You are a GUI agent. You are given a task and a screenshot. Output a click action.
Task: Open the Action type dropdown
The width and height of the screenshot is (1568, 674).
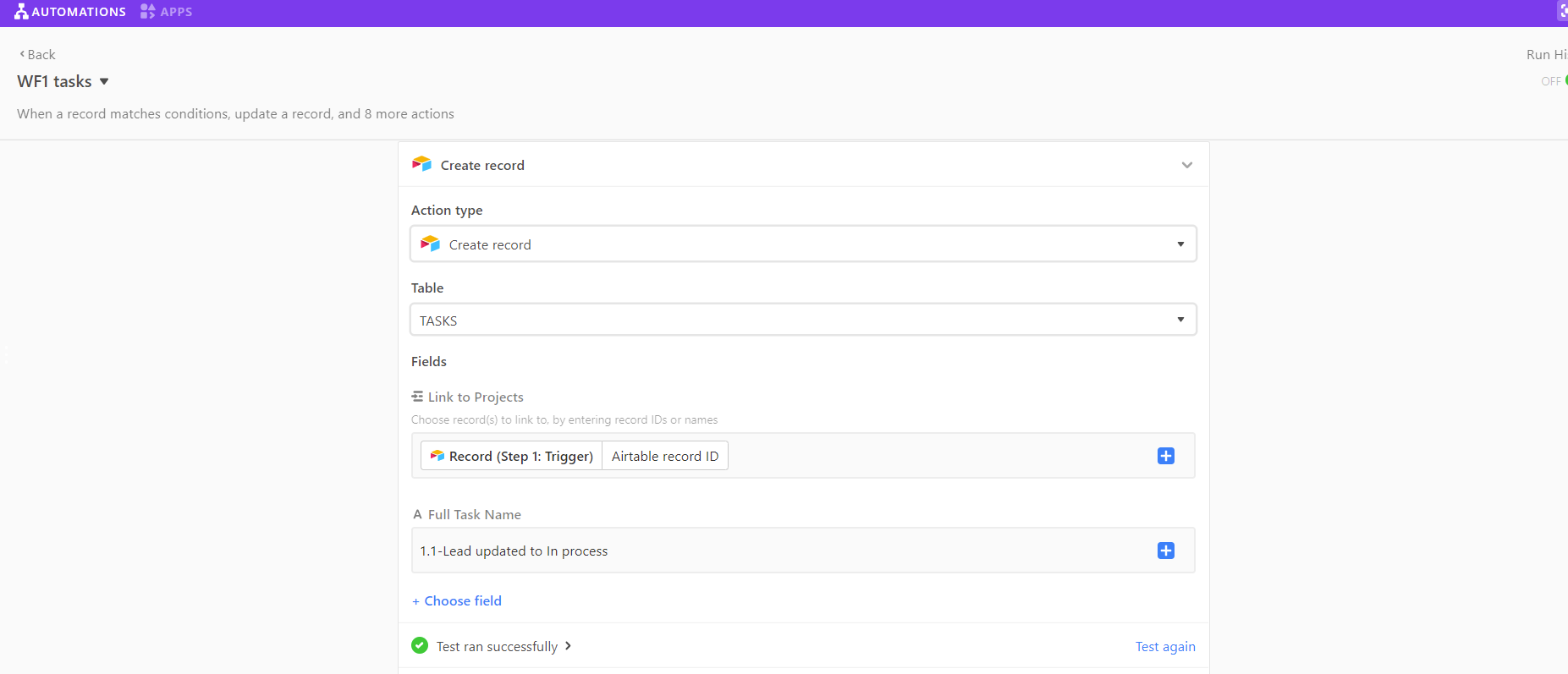coord(803,244)
